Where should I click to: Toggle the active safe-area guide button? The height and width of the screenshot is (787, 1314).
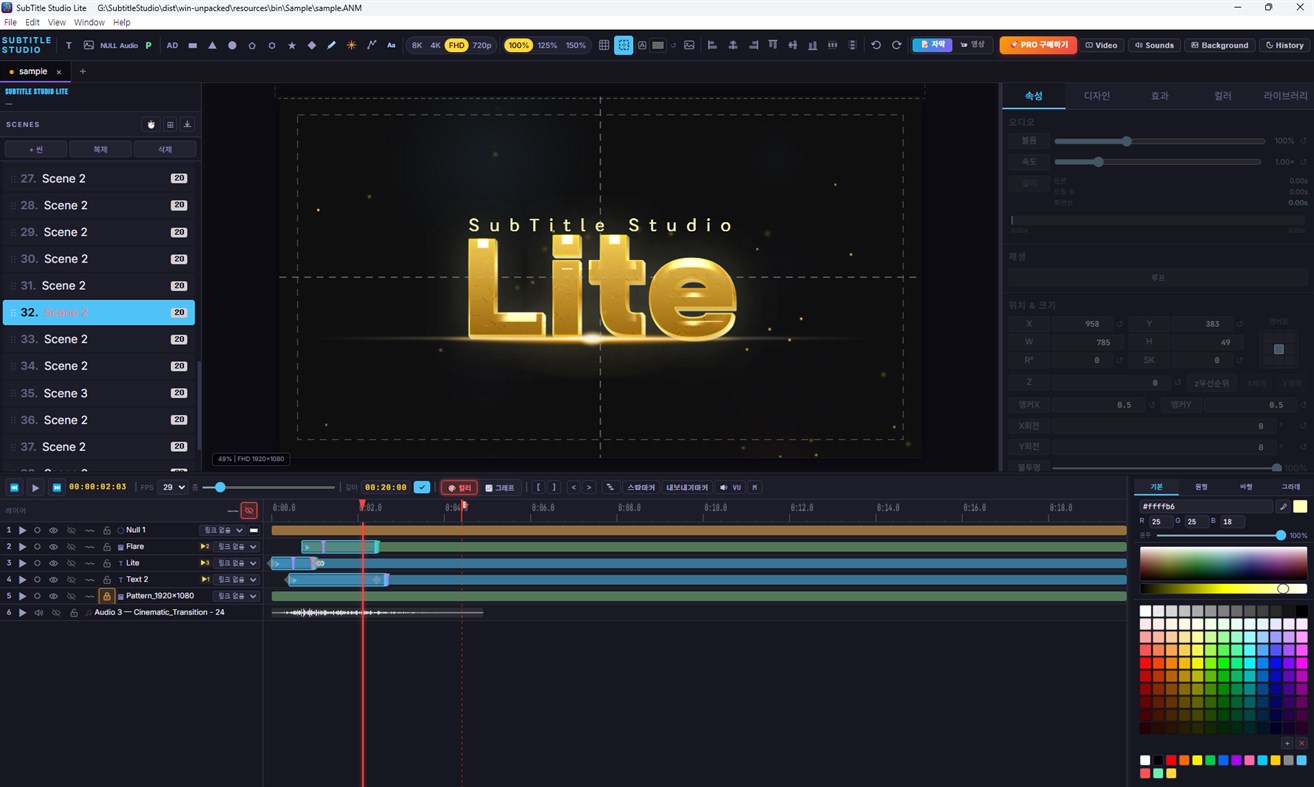[x=624, y=45]
